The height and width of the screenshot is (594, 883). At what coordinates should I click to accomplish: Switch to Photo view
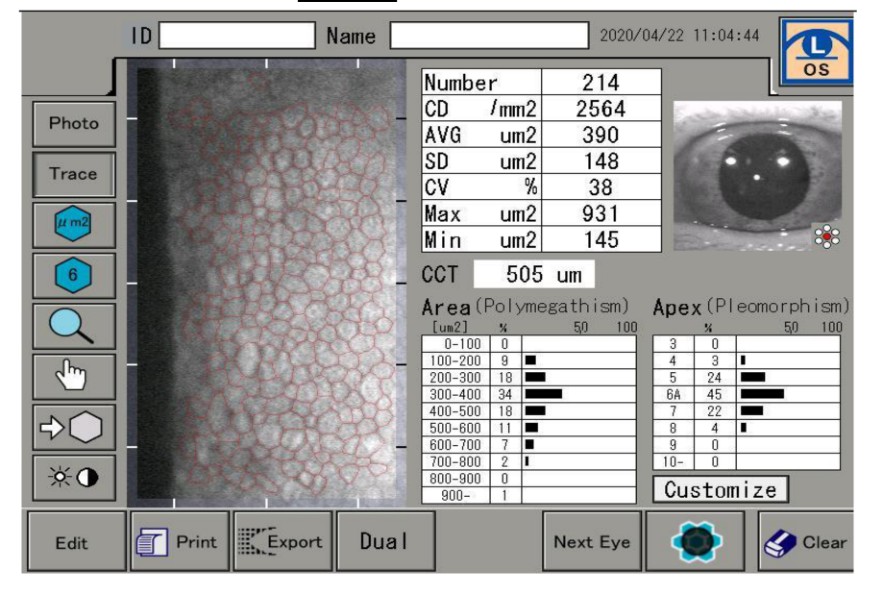click(x=74, y=123)
